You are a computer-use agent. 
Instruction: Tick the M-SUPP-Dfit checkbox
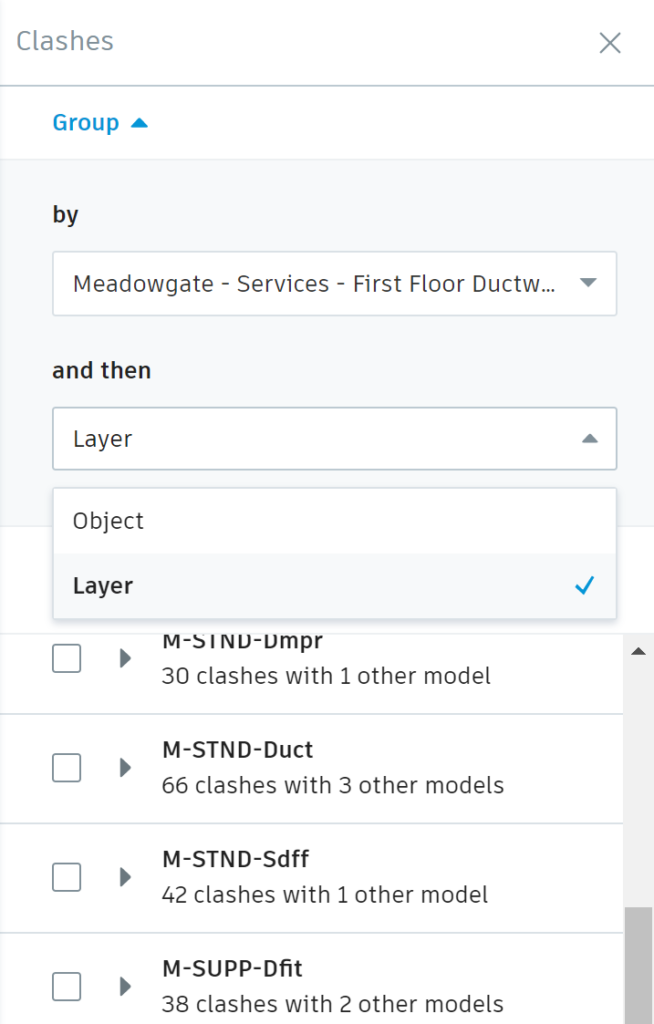tap(67, 986)
